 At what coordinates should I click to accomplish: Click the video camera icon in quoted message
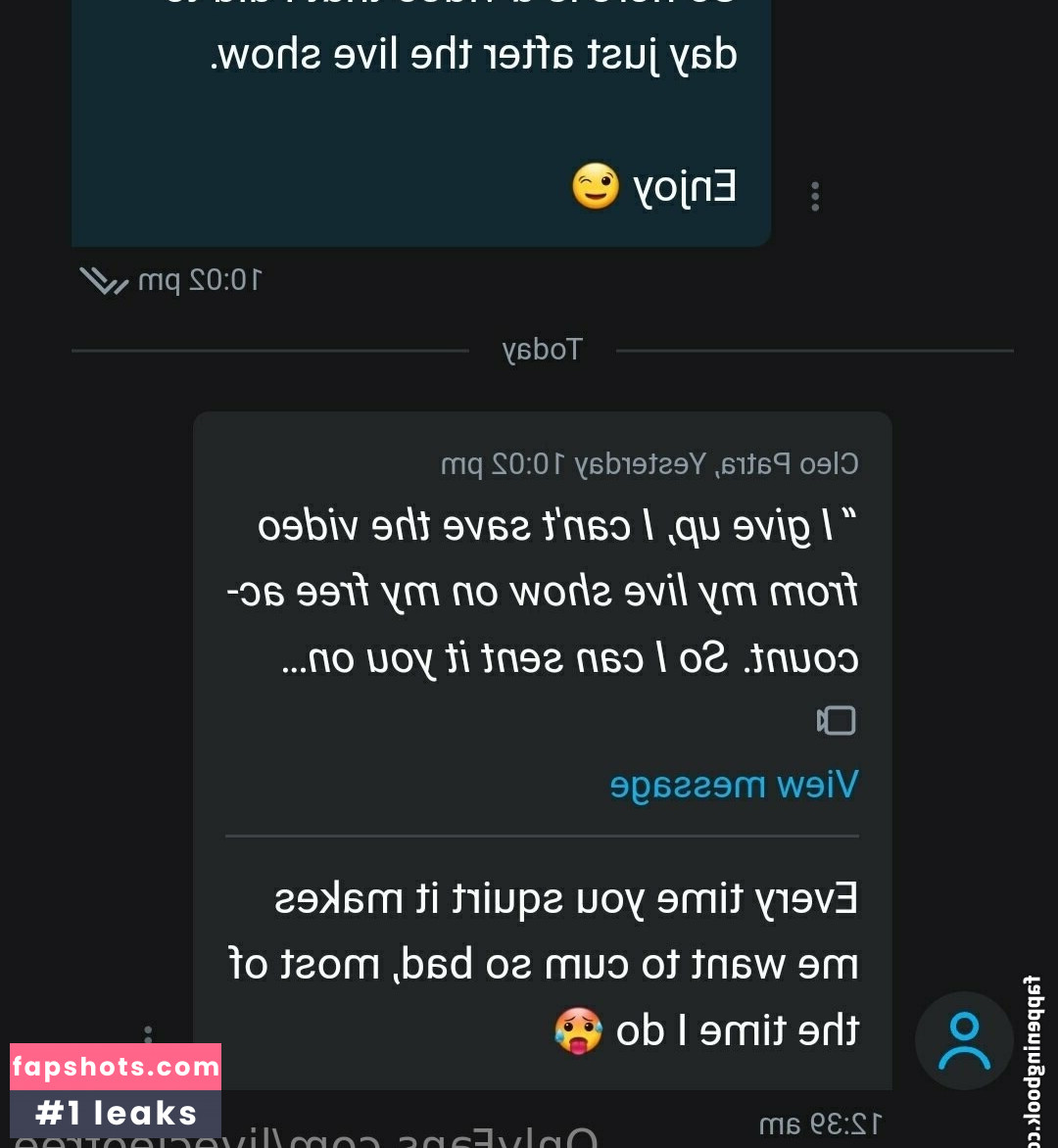837,720
